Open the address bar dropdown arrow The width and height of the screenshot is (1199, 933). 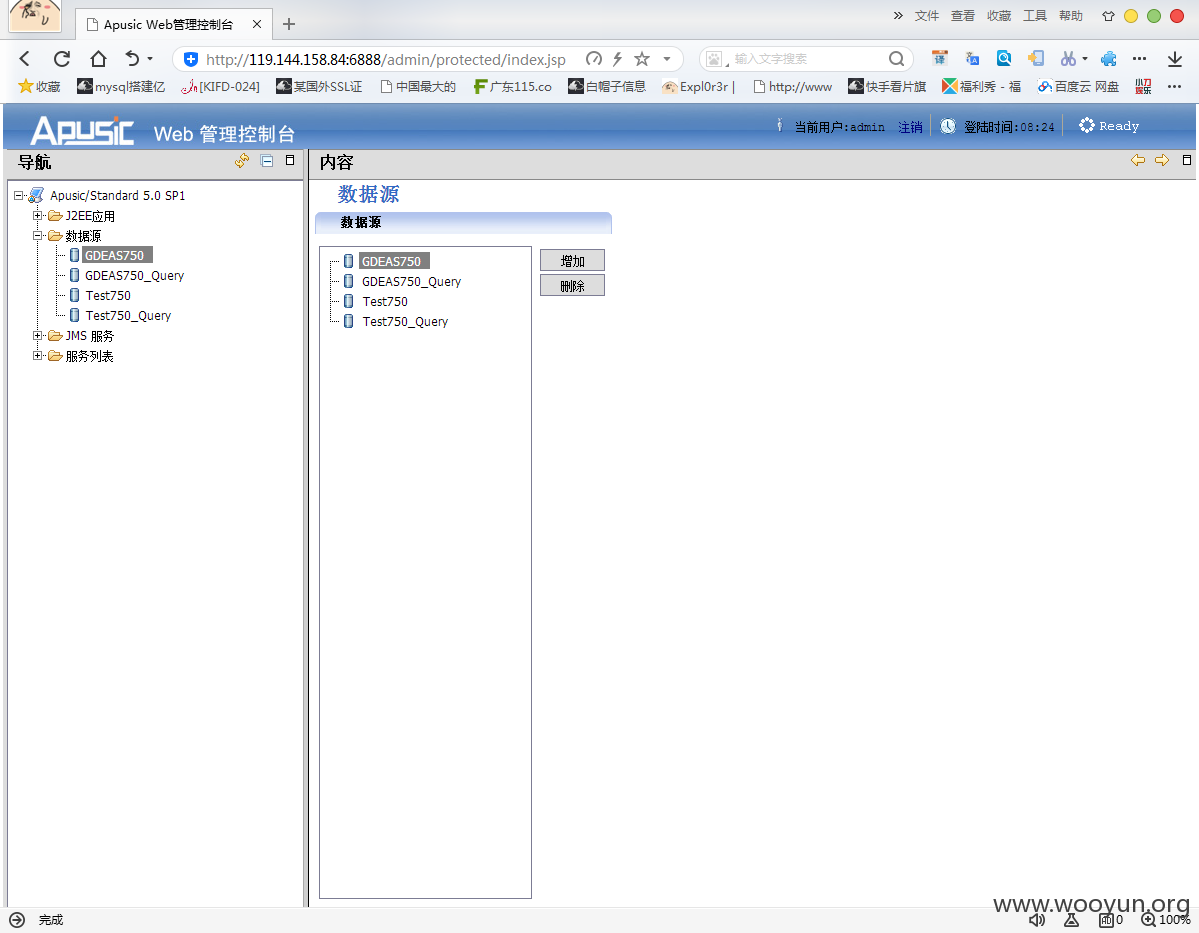coord(667,59)
